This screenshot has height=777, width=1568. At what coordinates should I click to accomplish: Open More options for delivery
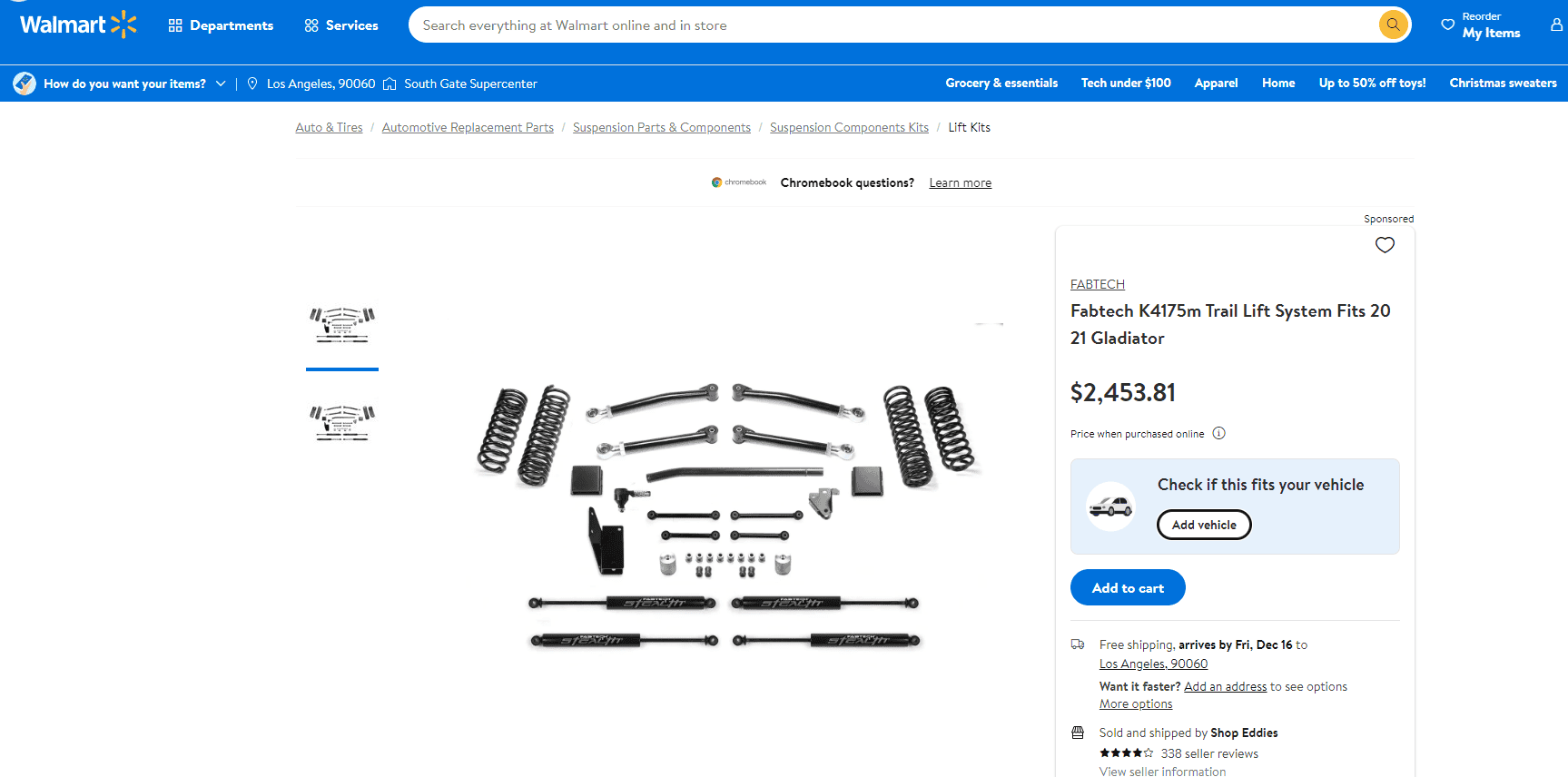click(x=1136, y=703)
